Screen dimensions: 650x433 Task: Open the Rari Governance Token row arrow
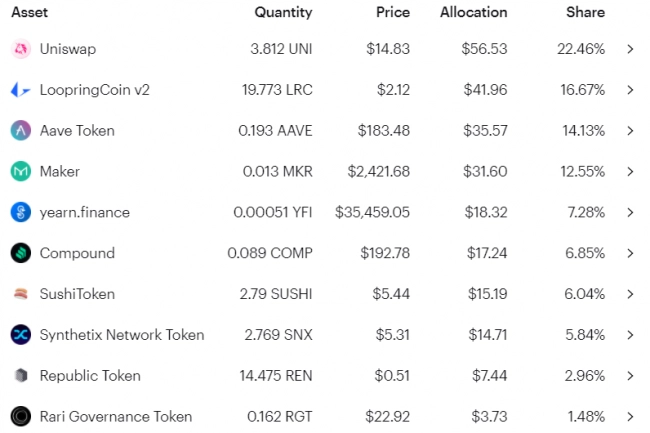coord(630,417)
